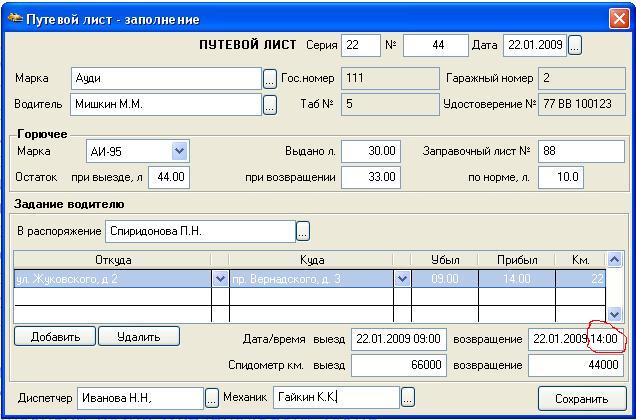Focus the Выдано л. field
The height and width of the screenshot is (420, 636).
point(370,151)
